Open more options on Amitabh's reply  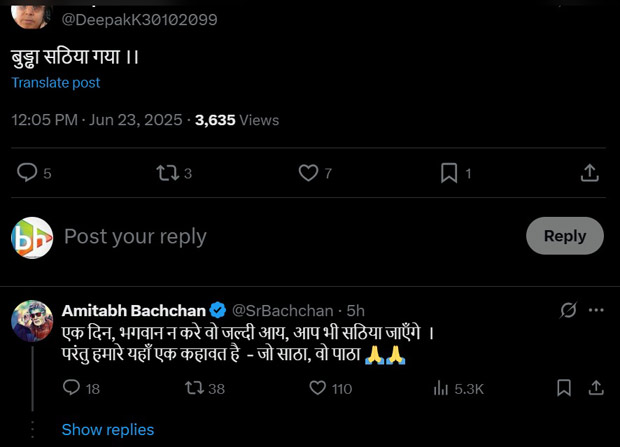[x=596, y=310]
